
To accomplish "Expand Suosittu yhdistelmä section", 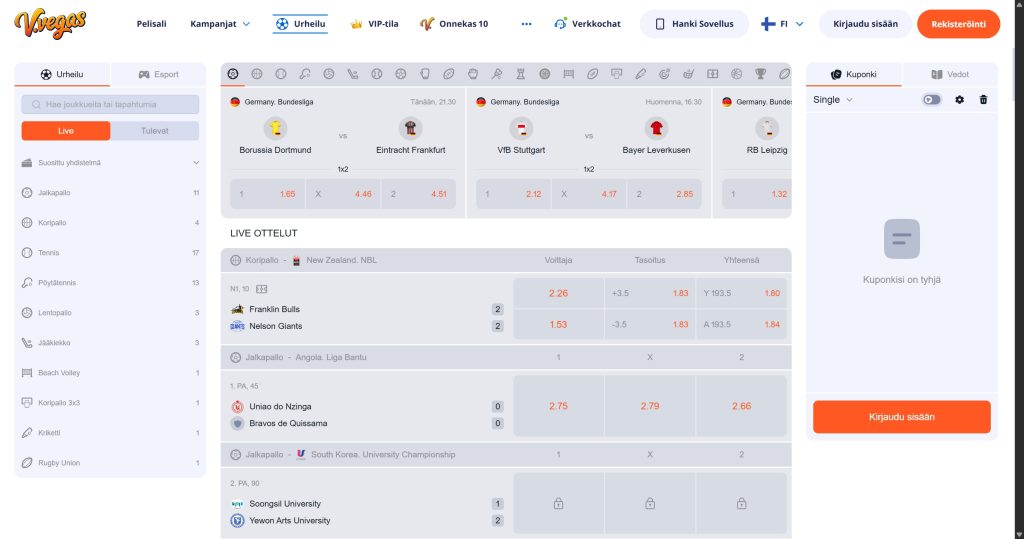I will pos(110,163).
